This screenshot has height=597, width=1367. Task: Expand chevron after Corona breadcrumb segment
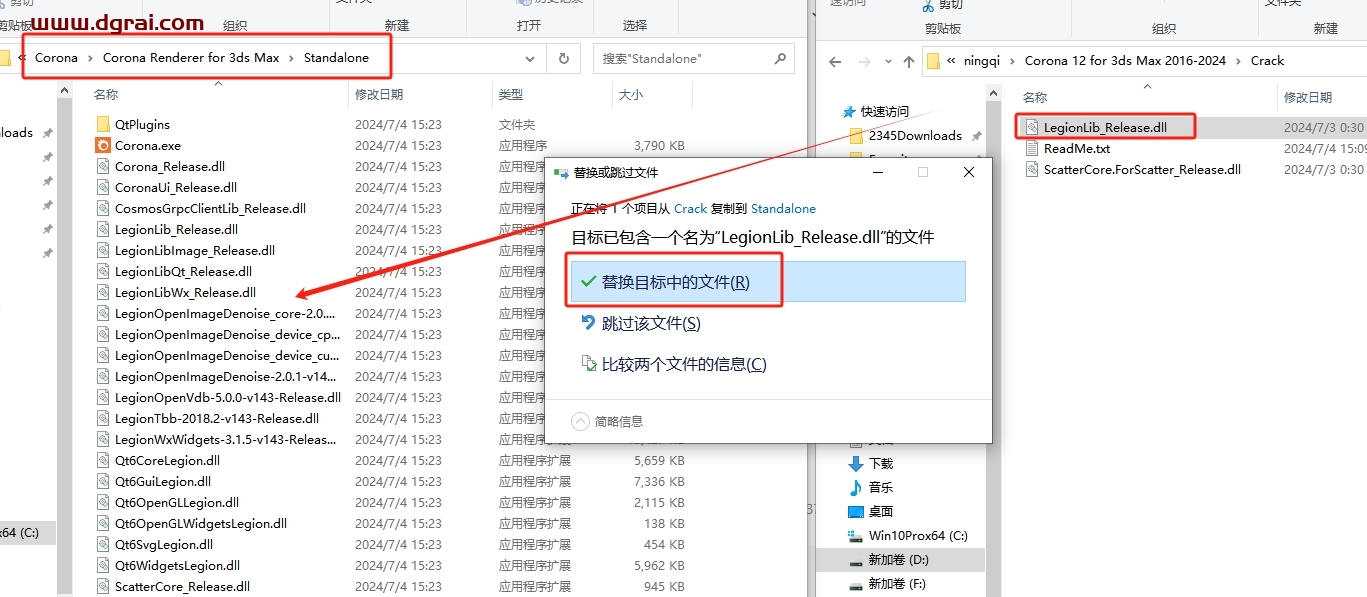coord(90,58)
